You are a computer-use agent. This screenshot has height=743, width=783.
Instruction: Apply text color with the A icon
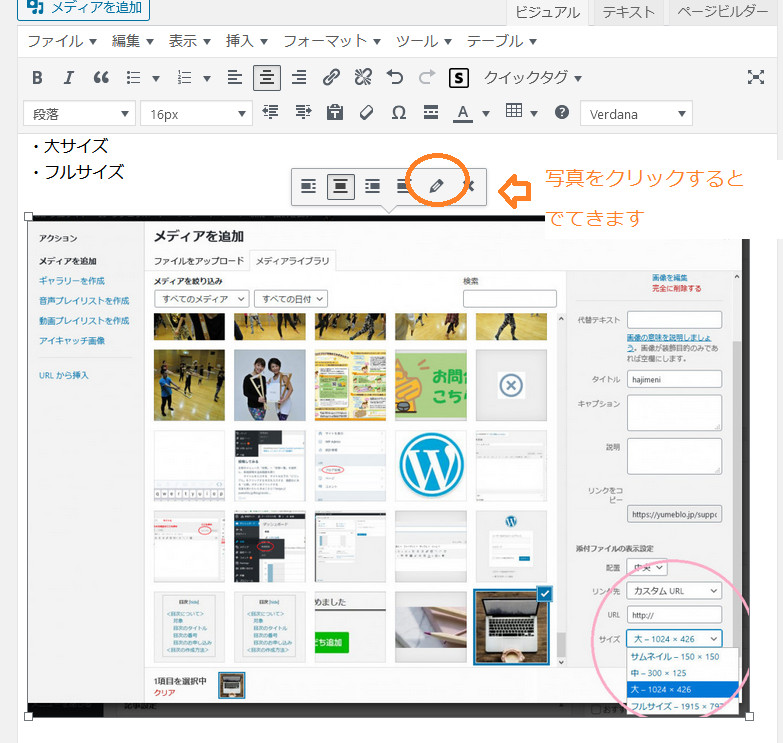[x=463, y=113]
